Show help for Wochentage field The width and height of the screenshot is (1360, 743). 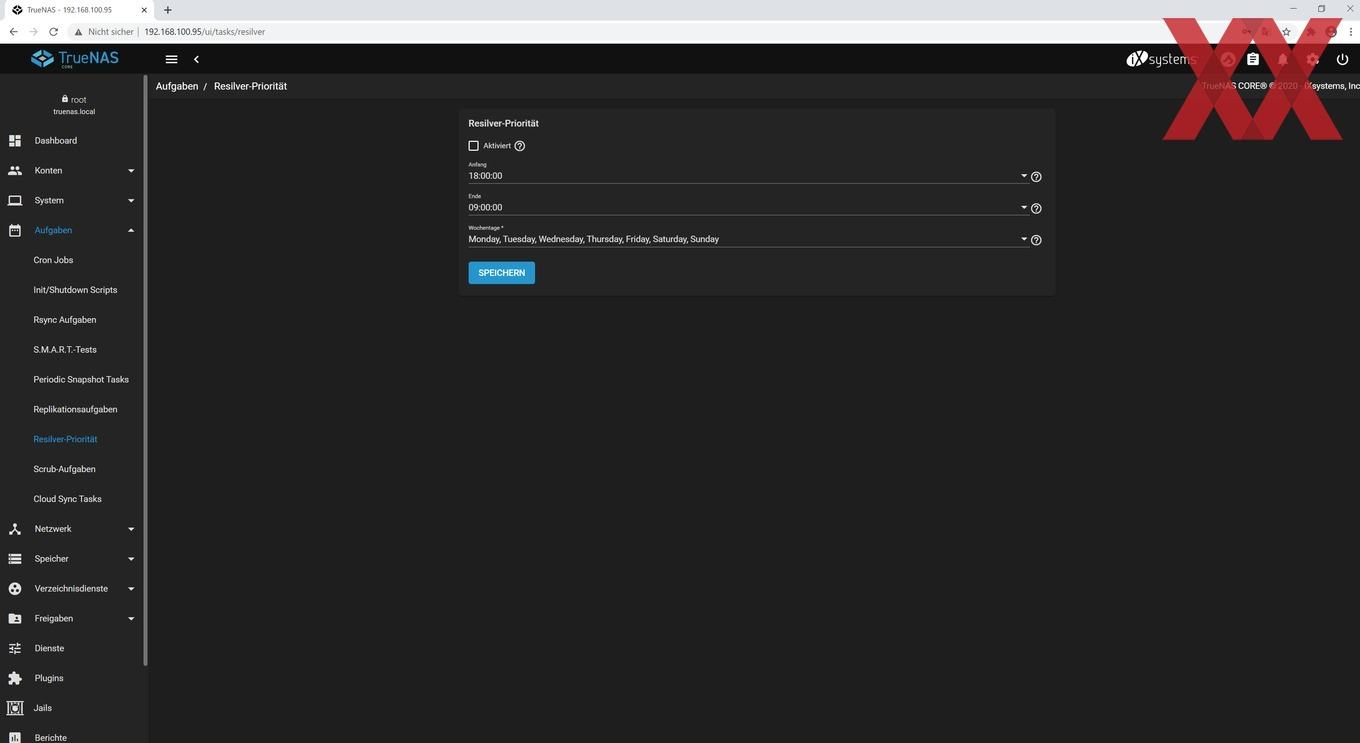[x=1036, y=240]
